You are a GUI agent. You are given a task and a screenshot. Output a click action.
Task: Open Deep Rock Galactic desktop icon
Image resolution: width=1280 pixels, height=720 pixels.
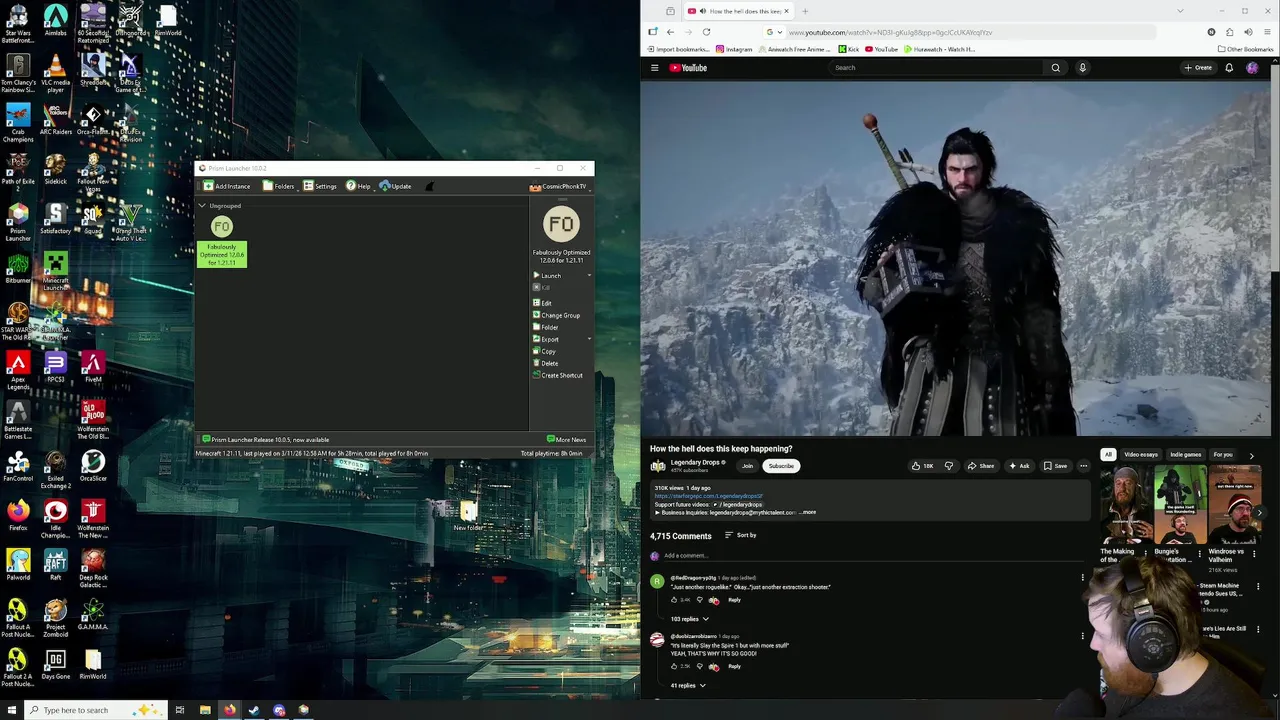[x=93, y=568]
